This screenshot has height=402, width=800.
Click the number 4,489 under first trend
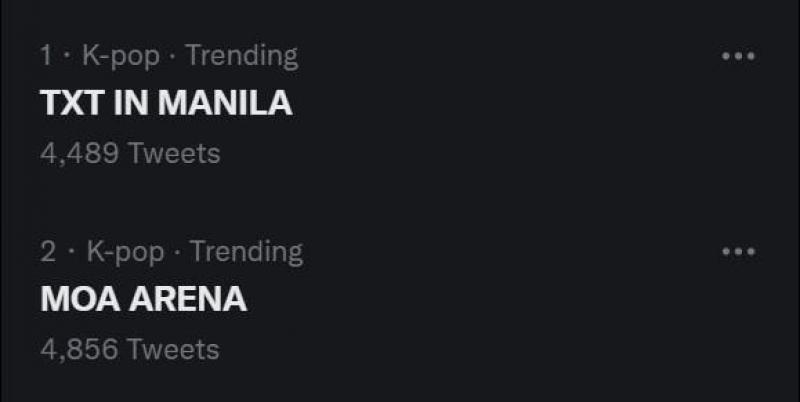tap(80, 153)
